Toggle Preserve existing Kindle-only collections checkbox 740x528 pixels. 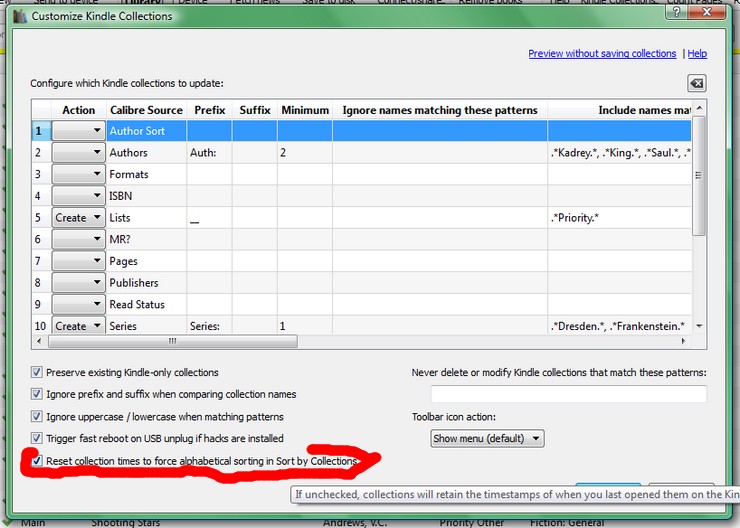(36, 372)
